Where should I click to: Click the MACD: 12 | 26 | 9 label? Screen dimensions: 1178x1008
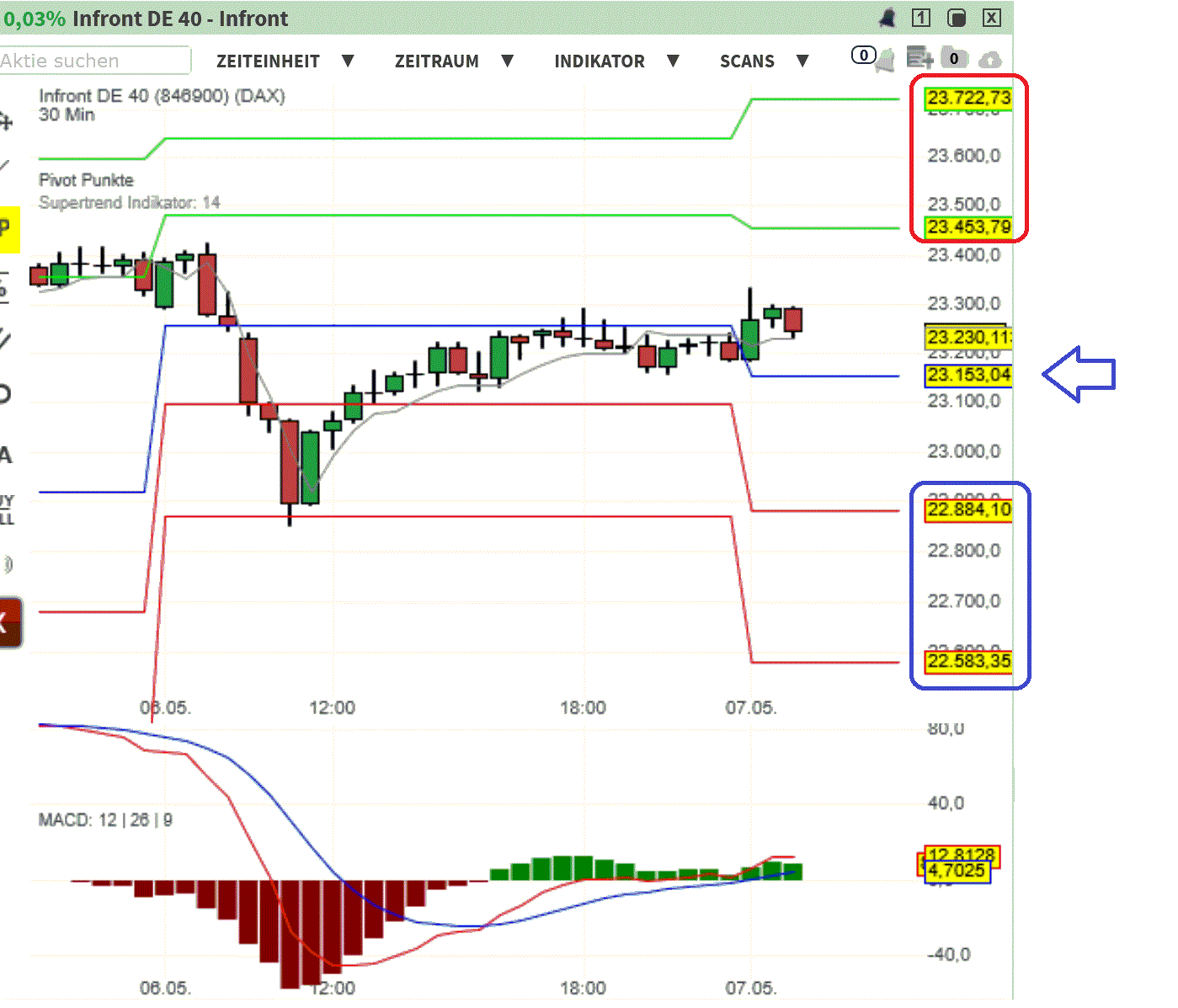tap(104, 819)
